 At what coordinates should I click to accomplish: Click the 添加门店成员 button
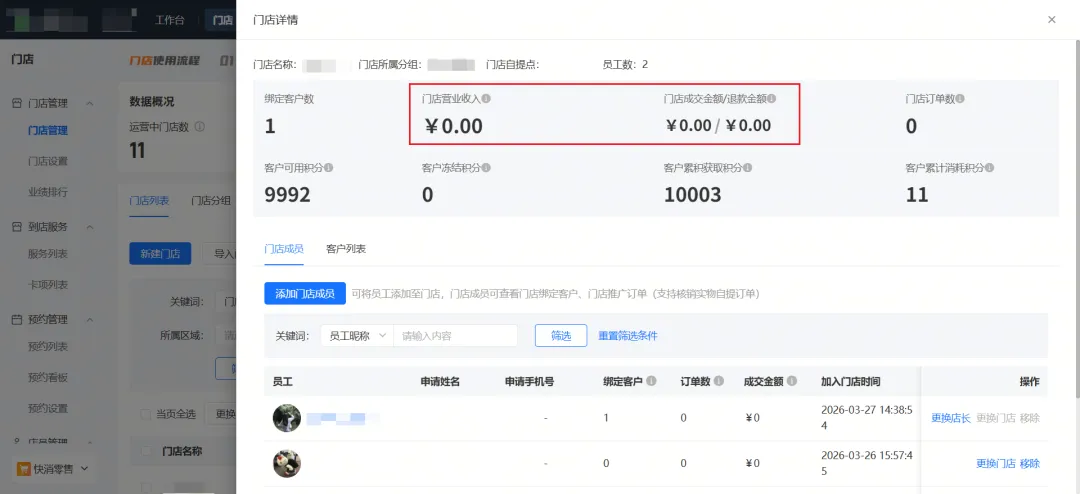(305, 293)
